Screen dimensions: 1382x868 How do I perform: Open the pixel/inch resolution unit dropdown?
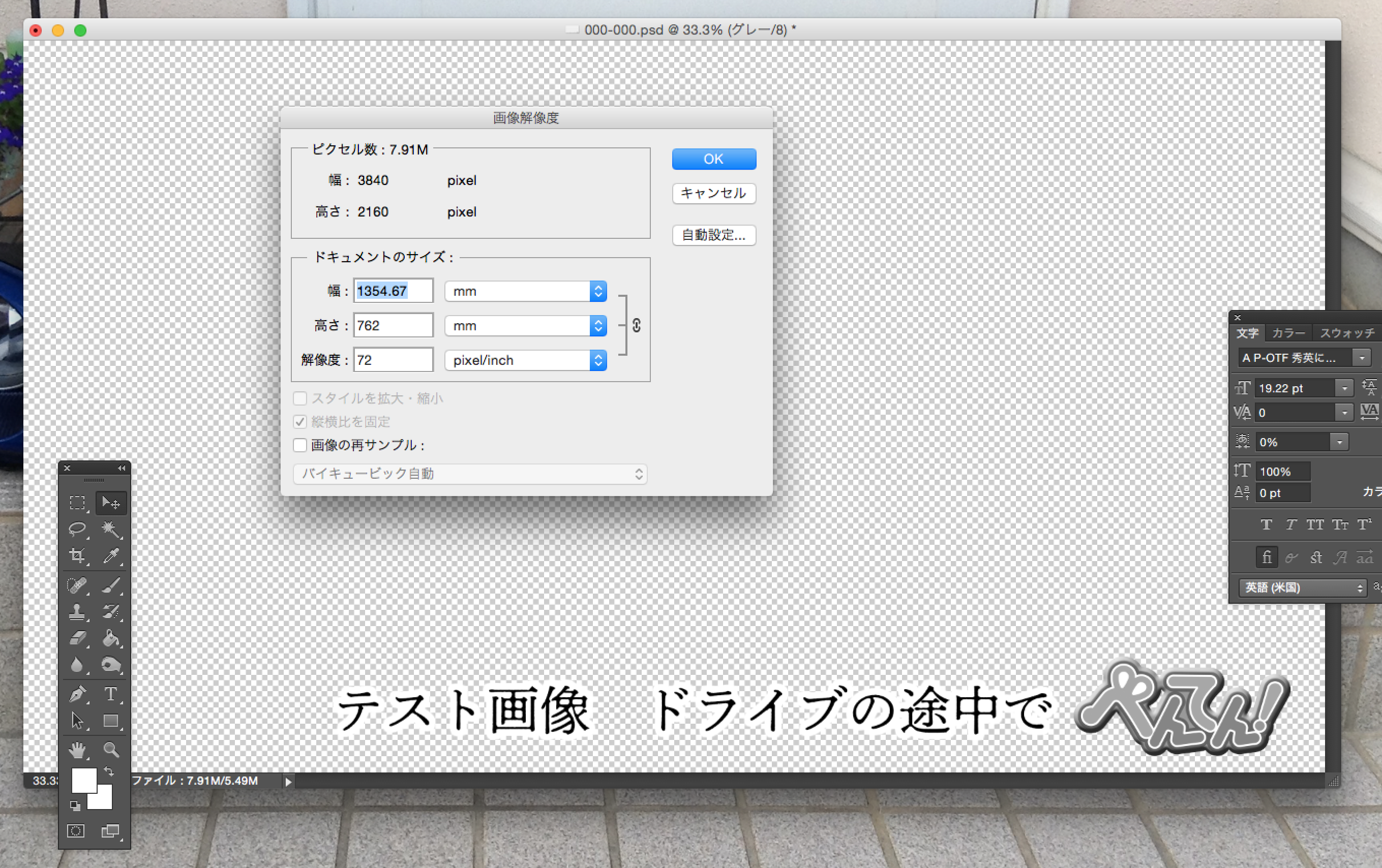[x=525, y=360]
